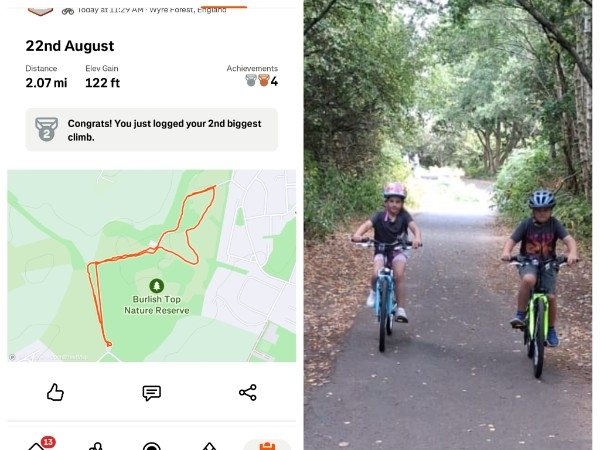600x450 pixels.
Task: Tap the Burlish Top Nature Reserve tree marker
Action: [x=156, y=285]
